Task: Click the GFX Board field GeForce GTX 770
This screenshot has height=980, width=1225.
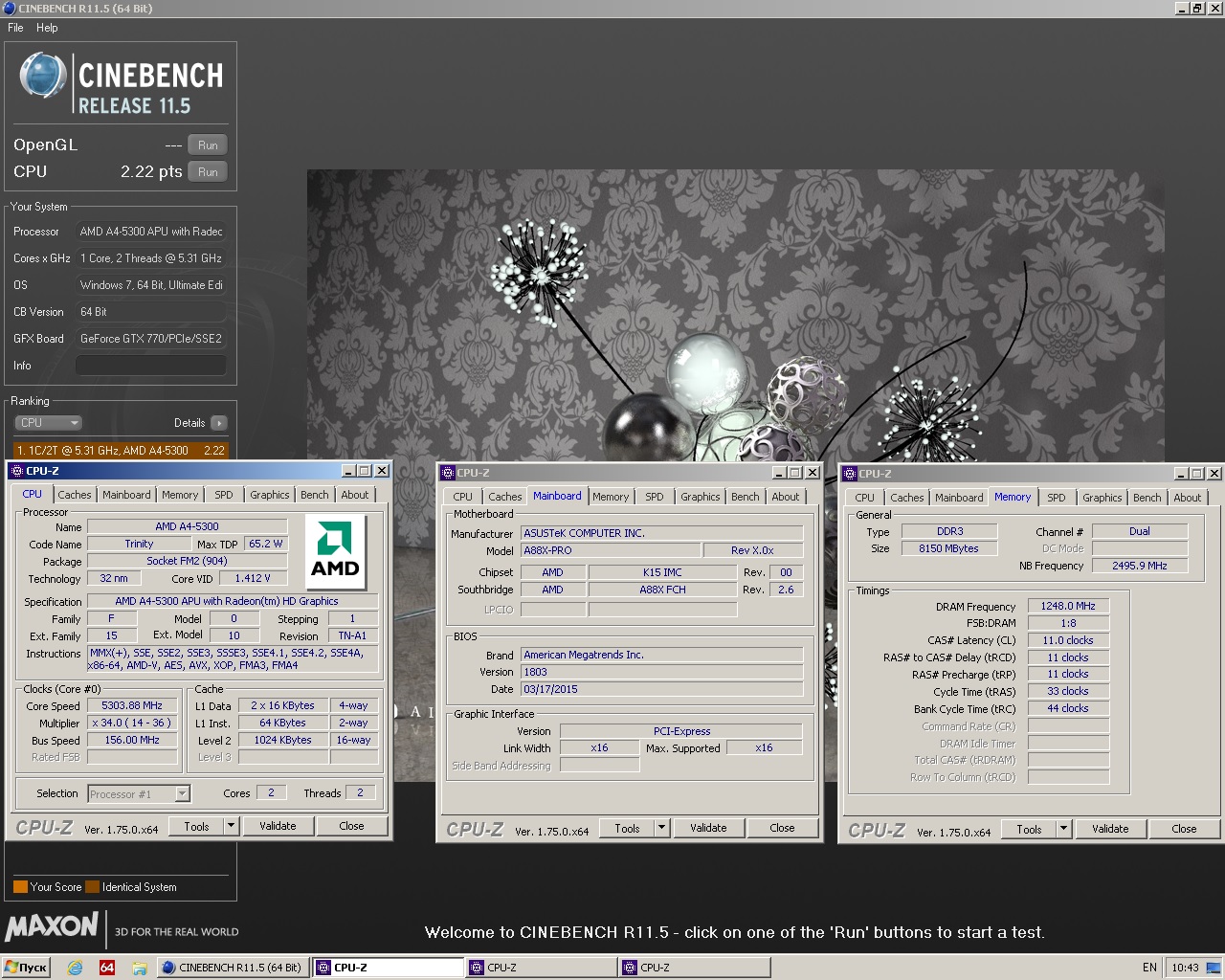Action: pos(151,339)
